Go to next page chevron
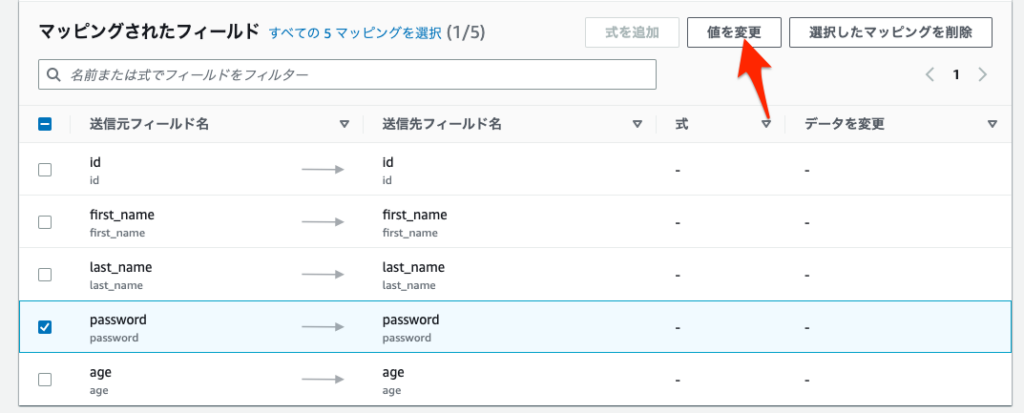 [982, 74]
